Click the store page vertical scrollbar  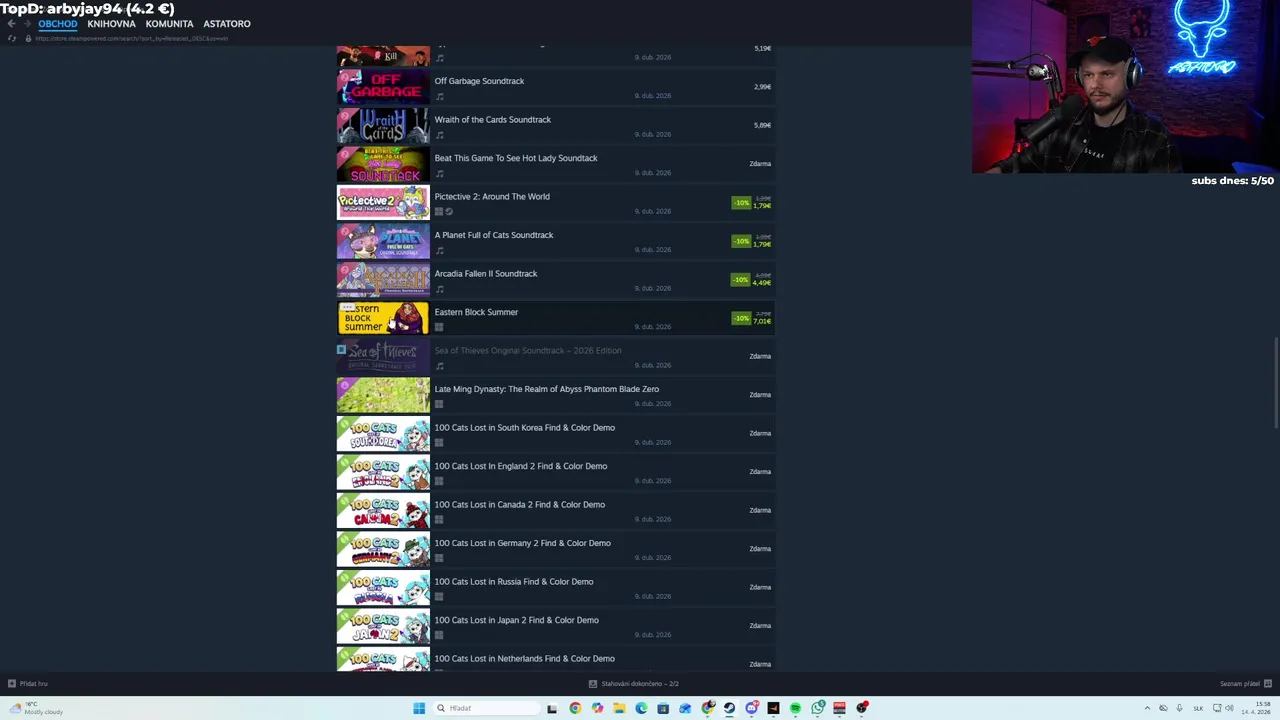(x=1276, y=383)
